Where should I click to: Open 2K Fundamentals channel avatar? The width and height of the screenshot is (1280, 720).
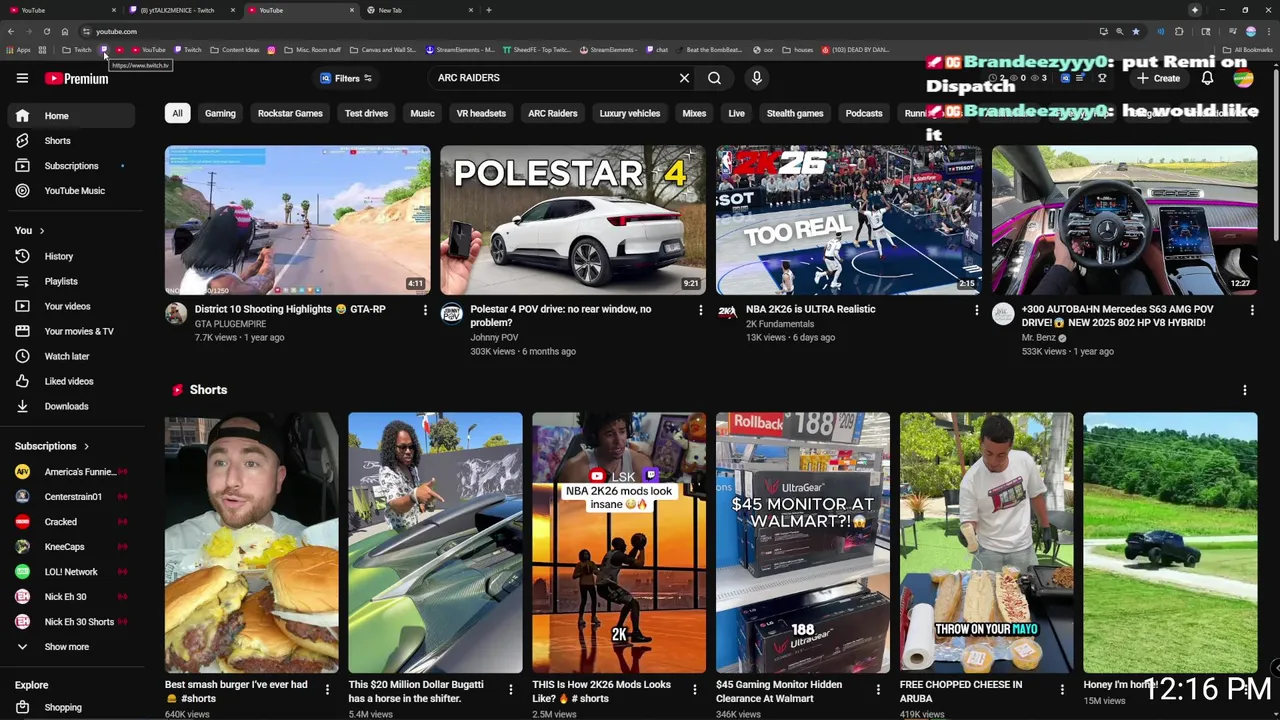(727, 314)
